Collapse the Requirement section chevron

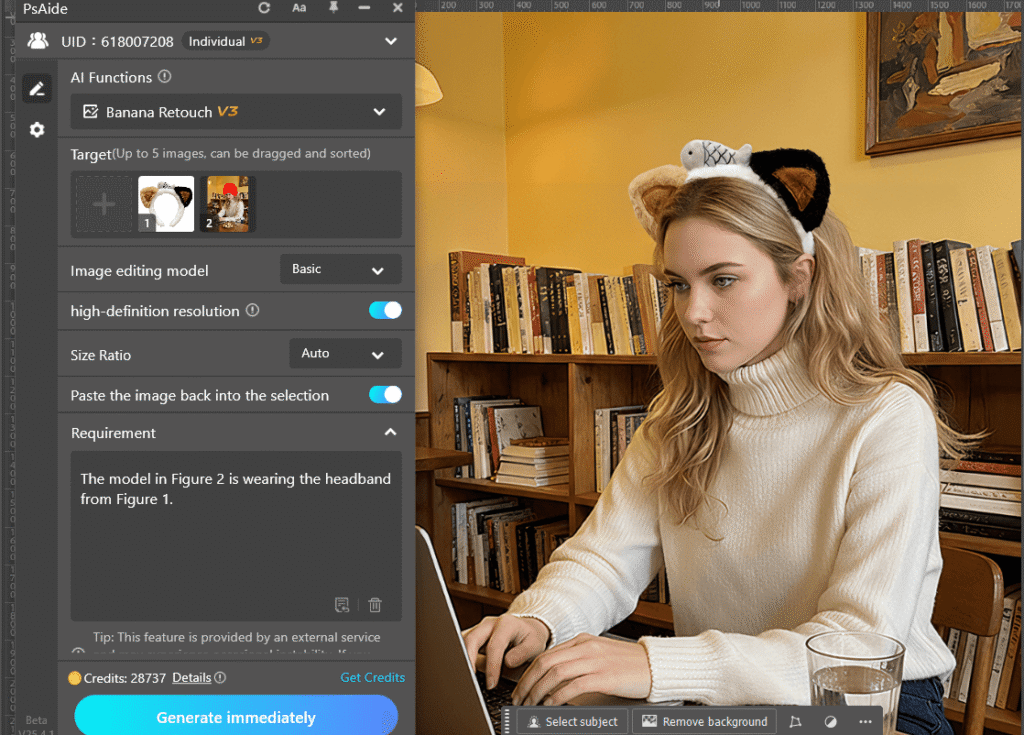click(390, 433)
